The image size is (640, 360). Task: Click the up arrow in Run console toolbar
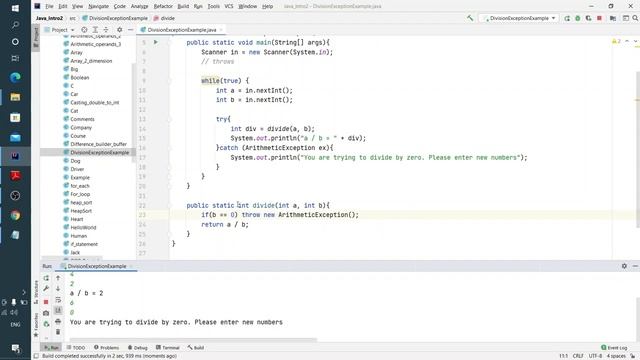click(x=58, y=278)
